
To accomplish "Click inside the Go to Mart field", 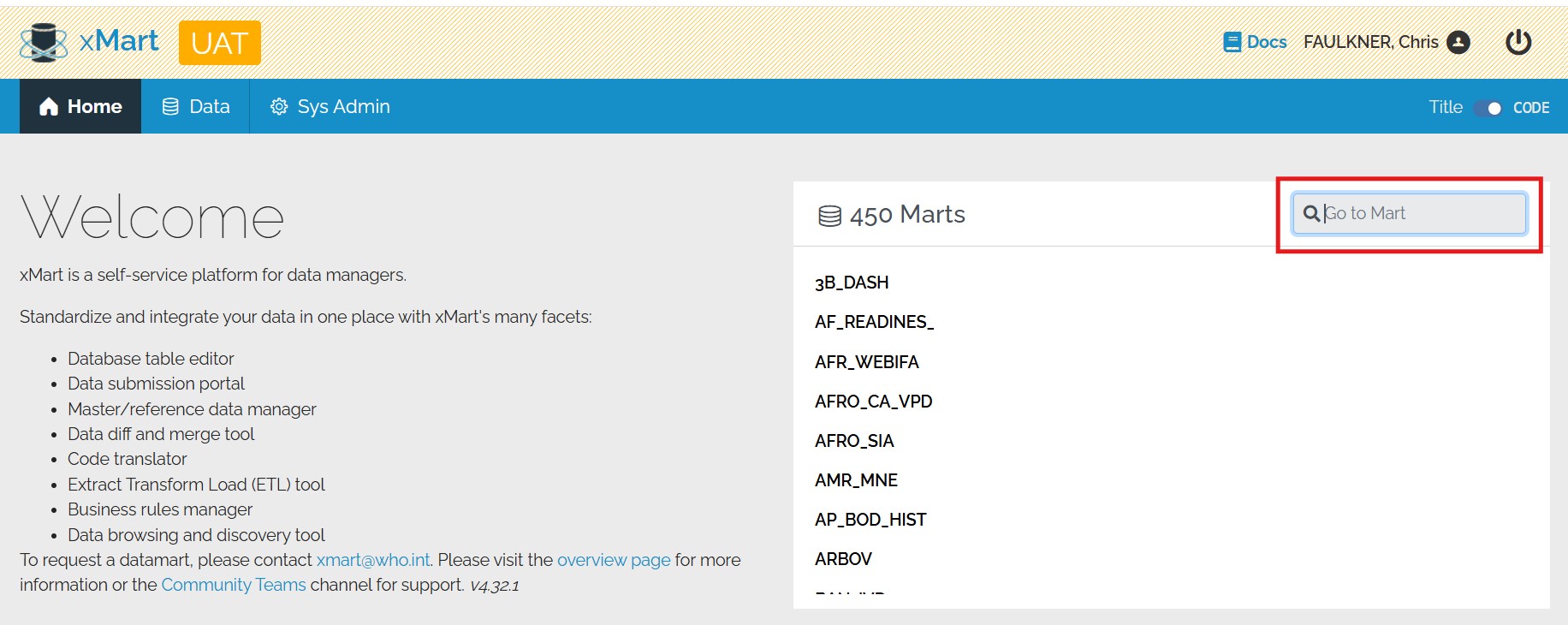I will [x=1421, y=213].
